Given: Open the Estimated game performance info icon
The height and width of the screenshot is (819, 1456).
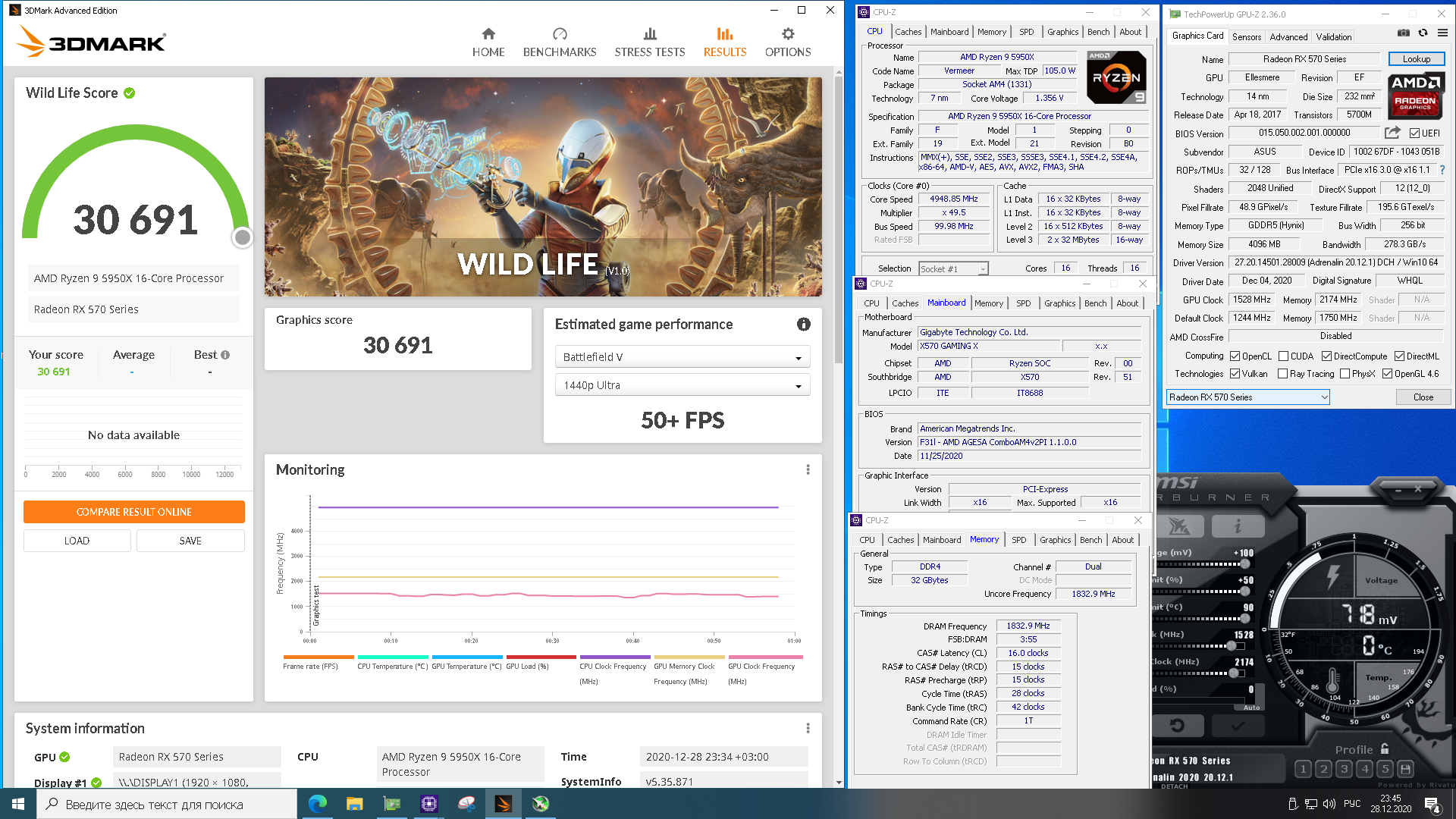Looking at the screenshot, I should pos(803,325).
